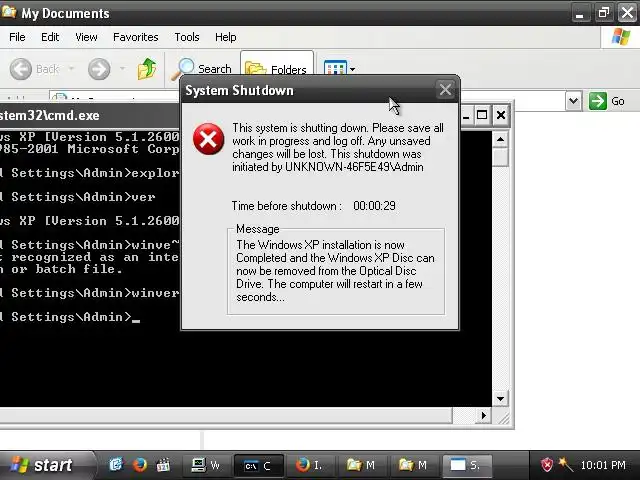Screen dimensions: 640x480
Task: Restore down the My Documents window
Action: [x=603, y=13]
